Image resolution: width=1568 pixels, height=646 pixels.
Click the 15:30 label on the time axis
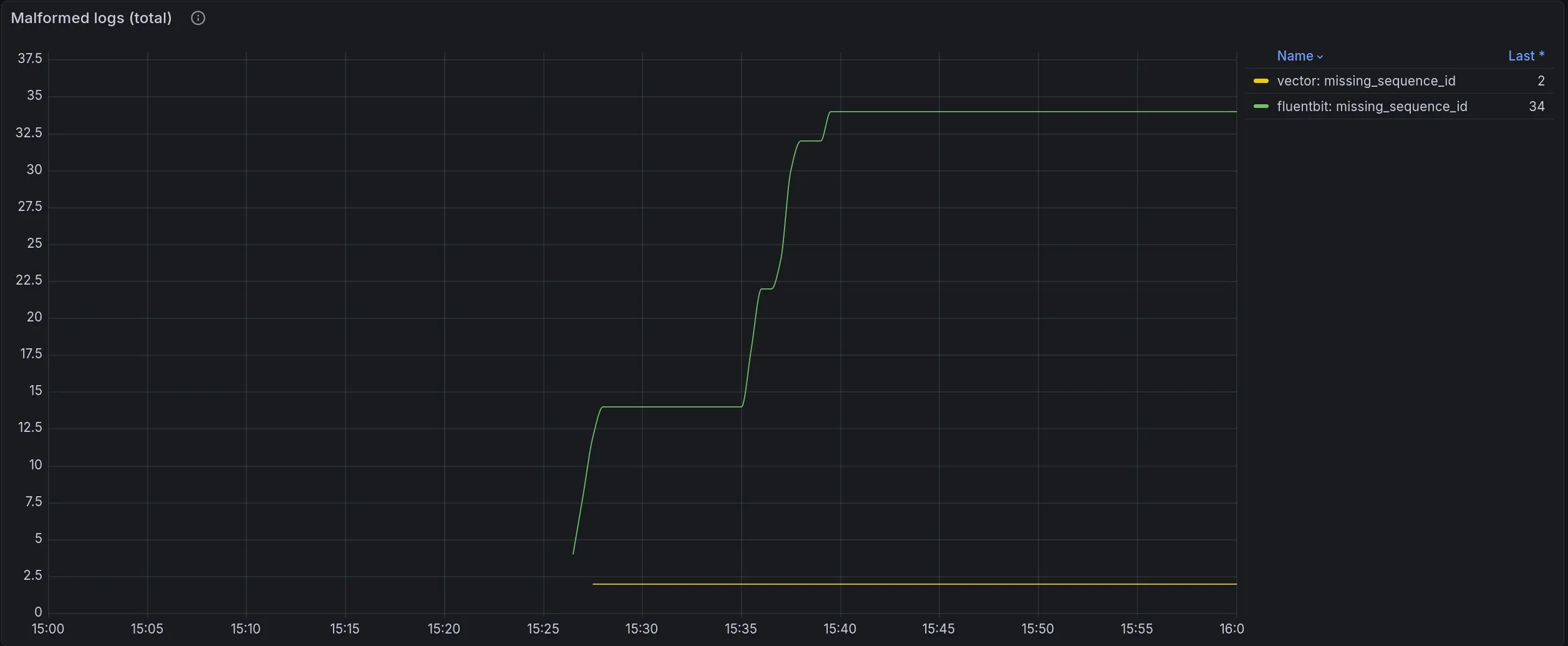click(x=641, y=629)
